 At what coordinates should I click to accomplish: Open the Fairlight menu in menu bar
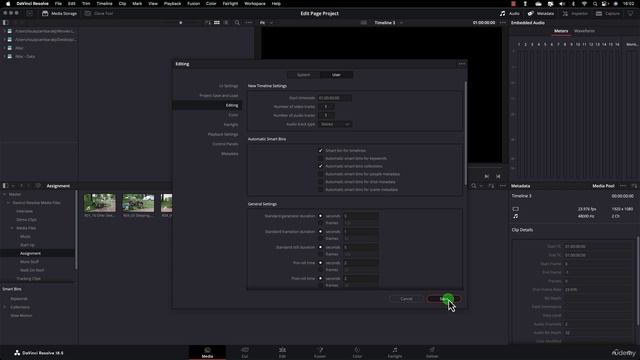pos(230,4)
